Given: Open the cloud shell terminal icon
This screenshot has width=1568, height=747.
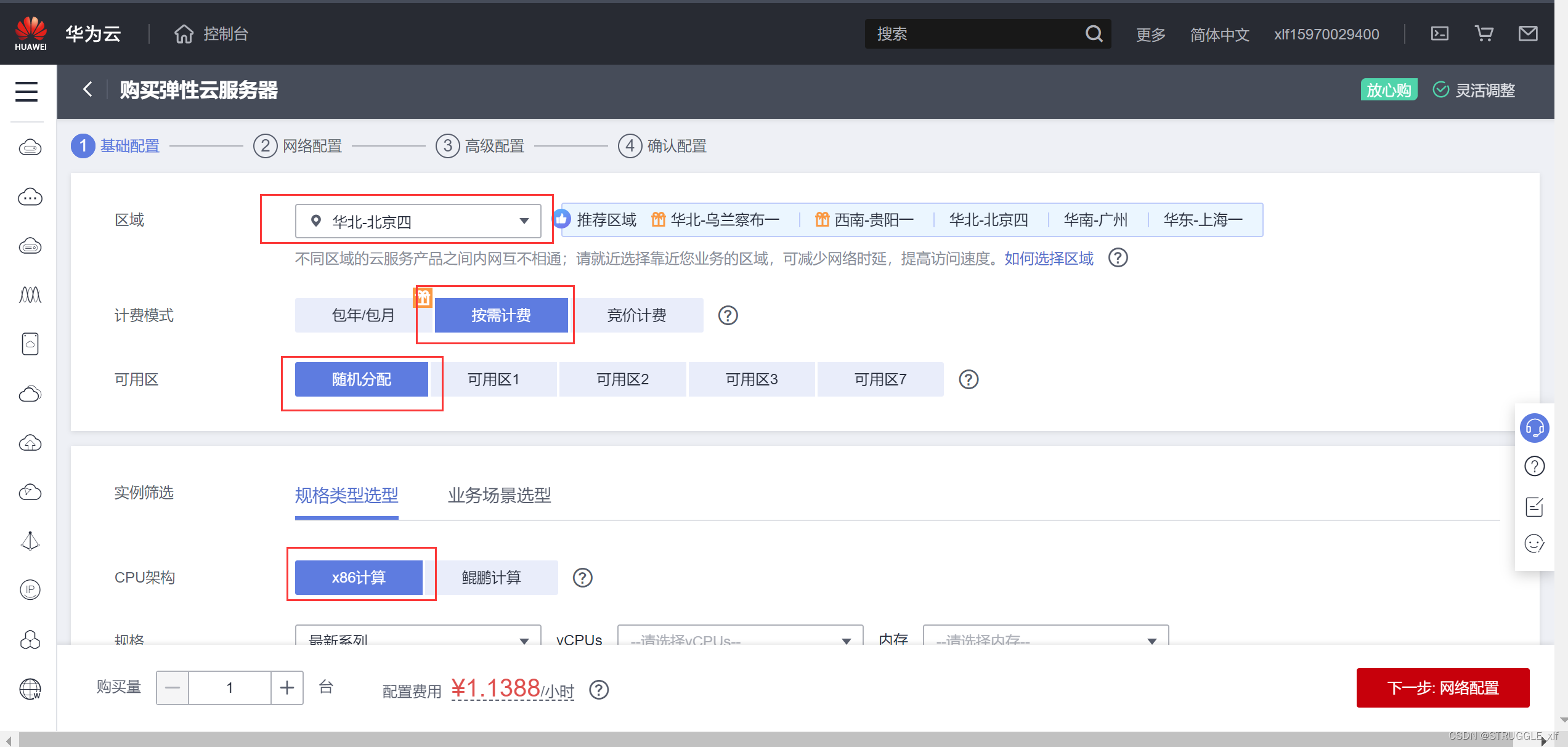Looking at the screenshot, I should pos(1439,34).
